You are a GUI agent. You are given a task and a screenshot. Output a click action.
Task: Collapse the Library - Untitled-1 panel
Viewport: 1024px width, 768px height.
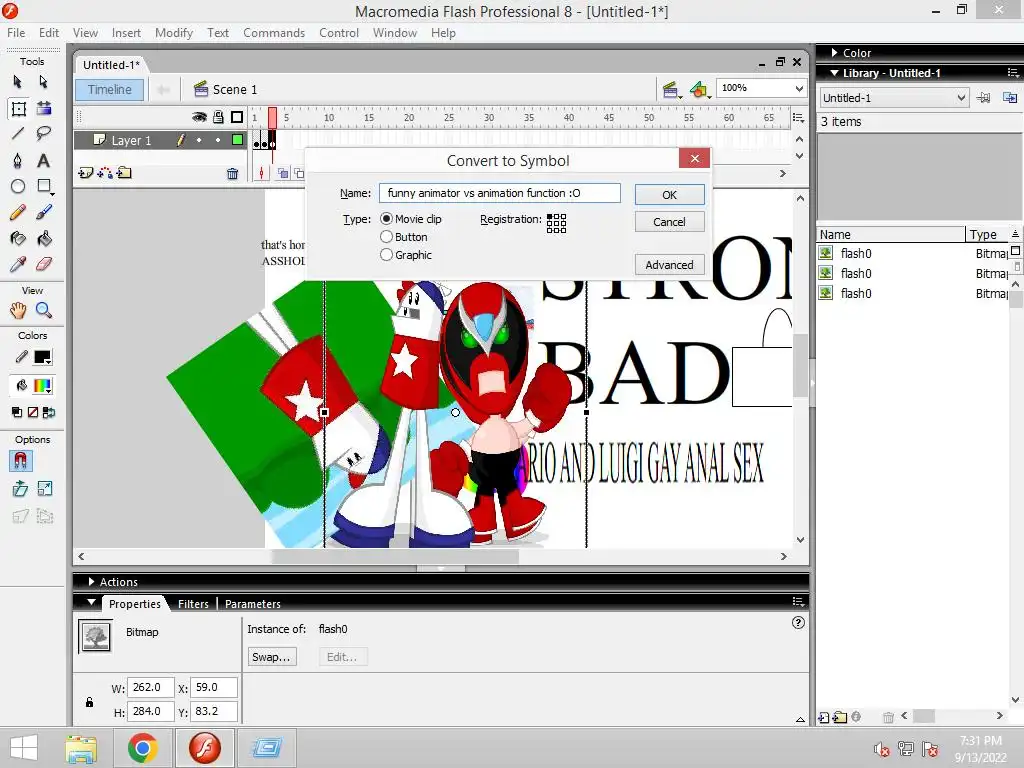[834, 72]
